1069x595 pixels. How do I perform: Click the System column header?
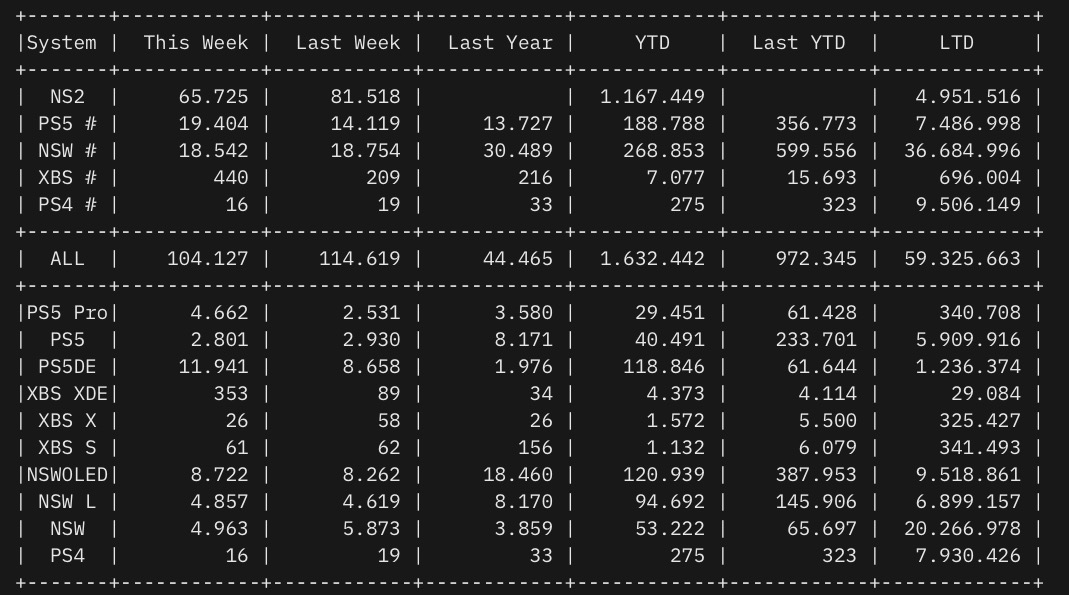62,43
